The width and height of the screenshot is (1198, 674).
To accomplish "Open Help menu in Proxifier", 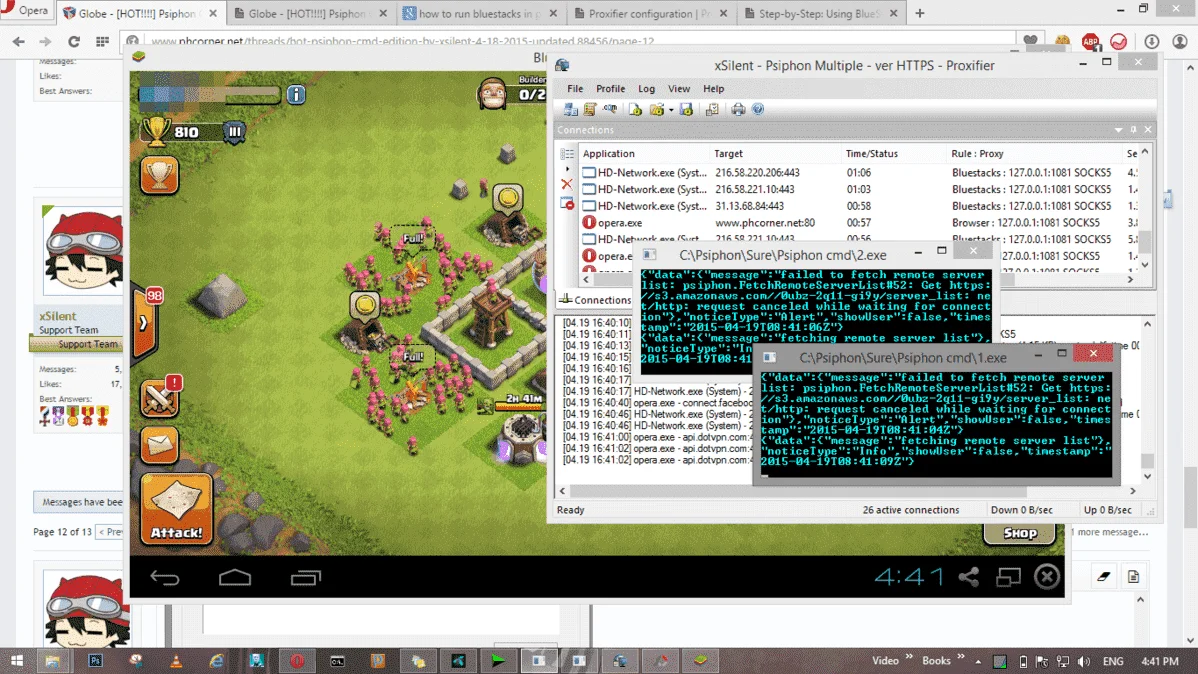I will [x=713, y=89].
